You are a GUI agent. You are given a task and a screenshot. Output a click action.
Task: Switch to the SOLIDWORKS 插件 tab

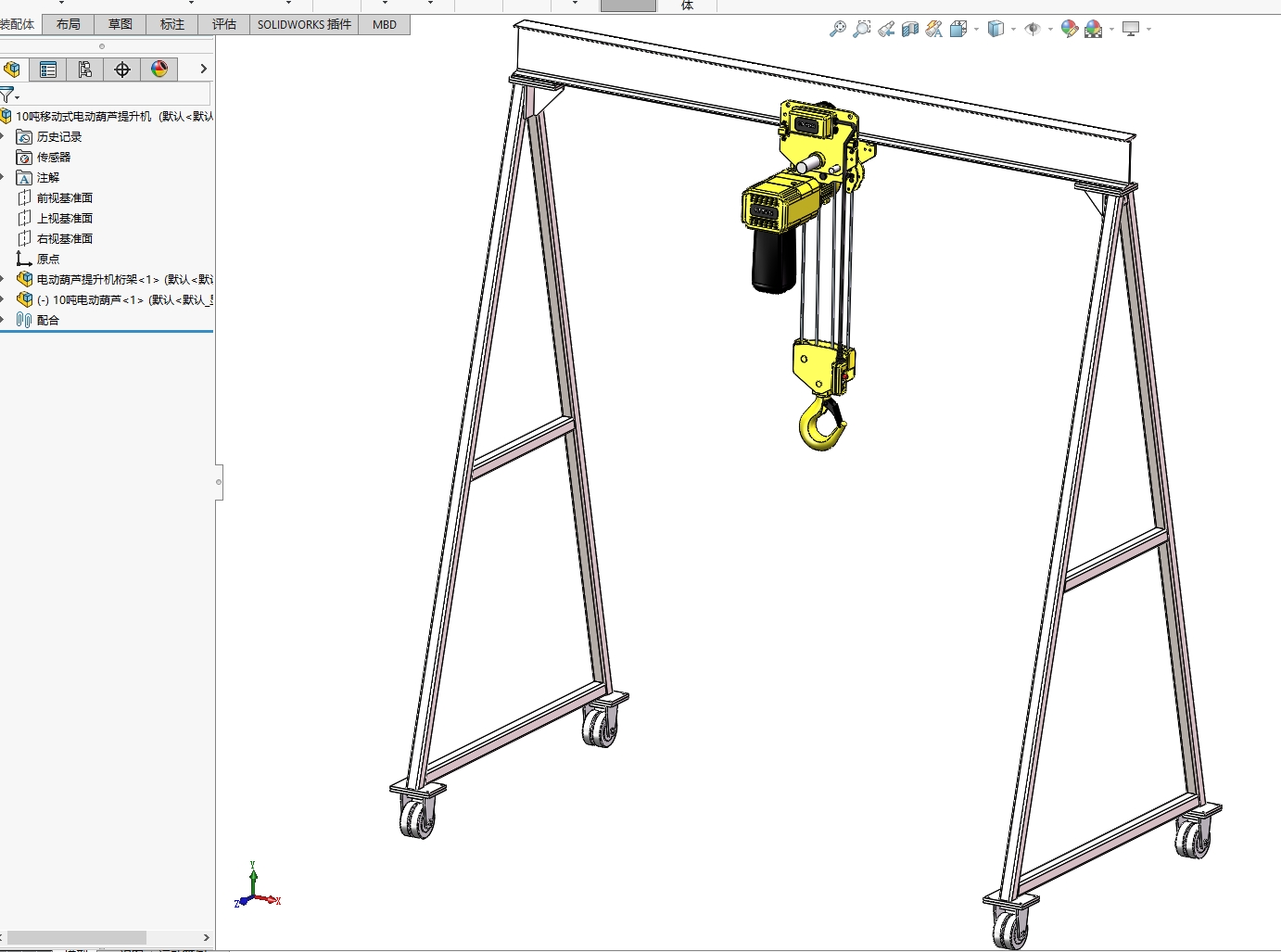click(x=305, y=25)
